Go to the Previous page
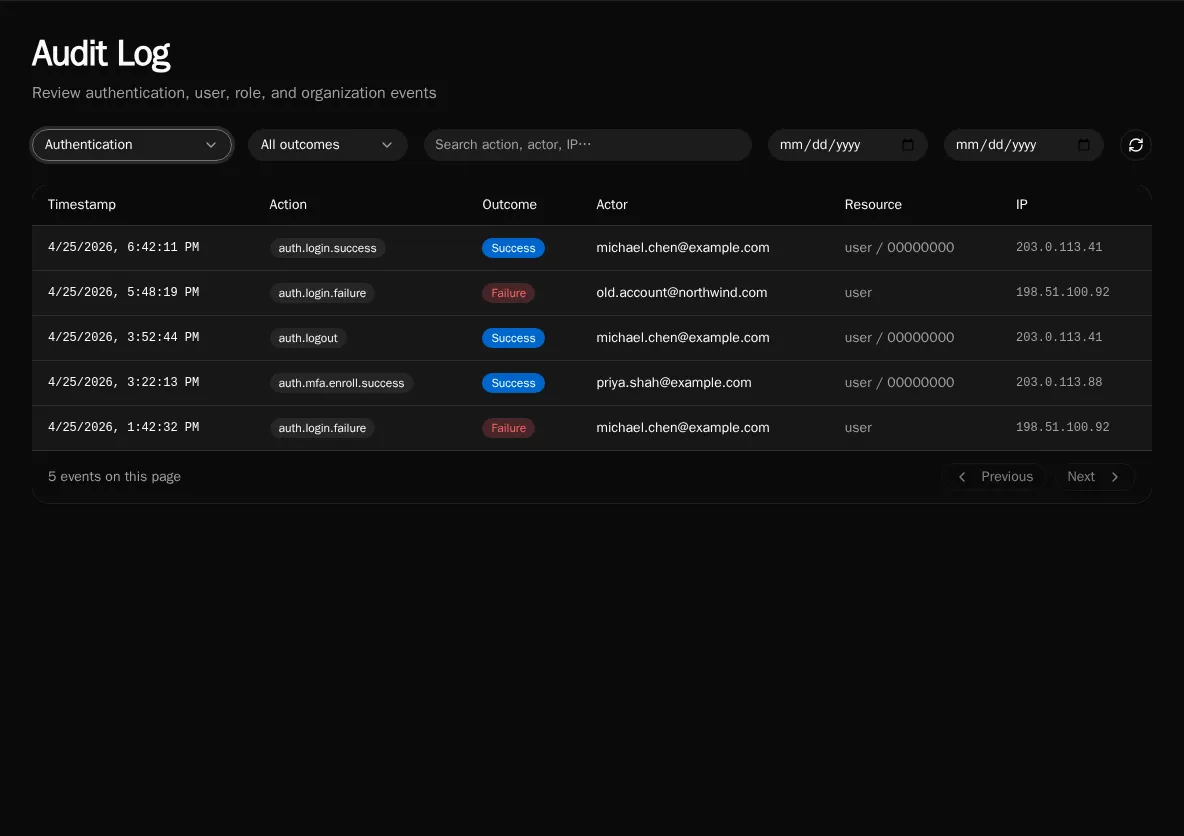 pyautogui.click(x=994, y=477)
